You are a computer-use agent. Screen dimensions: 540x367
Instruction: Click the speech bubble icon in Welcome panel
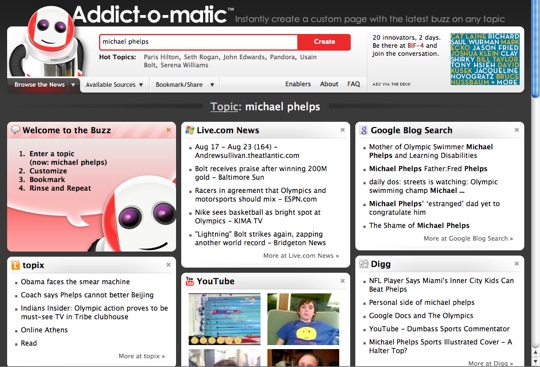(x=16, y=130)
